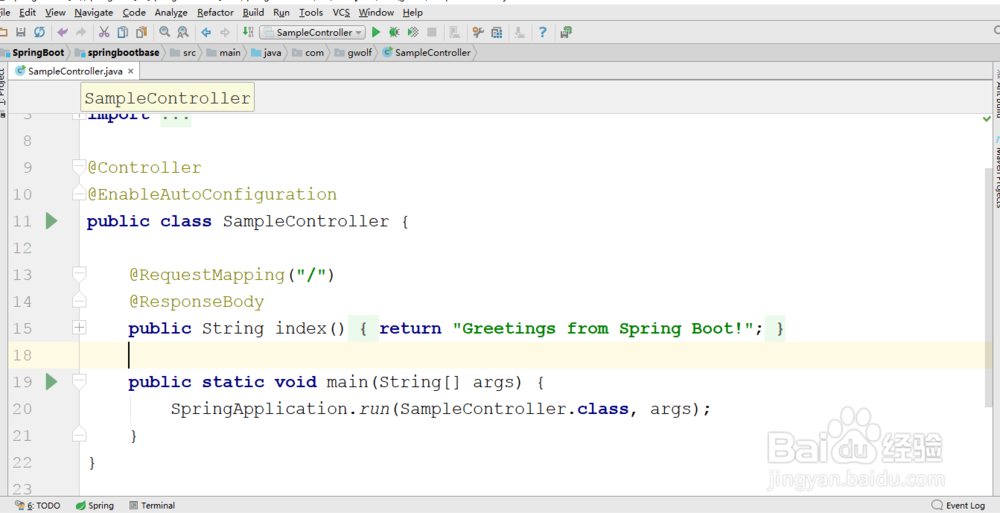Close the SampleController.java tab
1000x513 pixels.
coord(131,71)
